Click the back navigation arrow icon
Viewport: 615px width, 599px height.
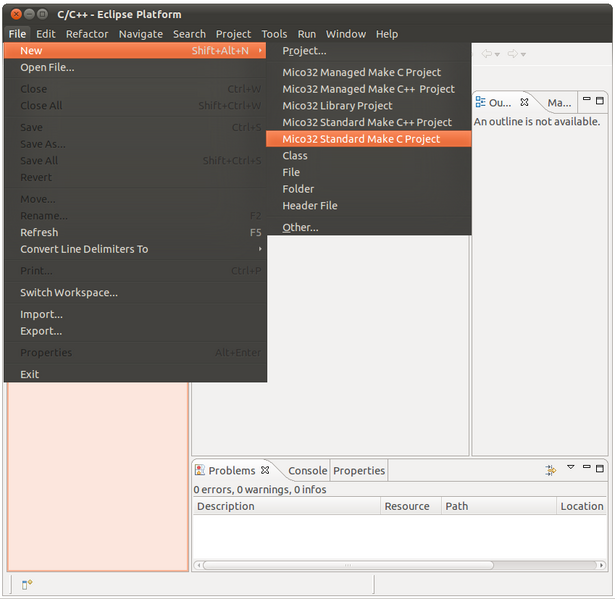[x=487, y=54]
